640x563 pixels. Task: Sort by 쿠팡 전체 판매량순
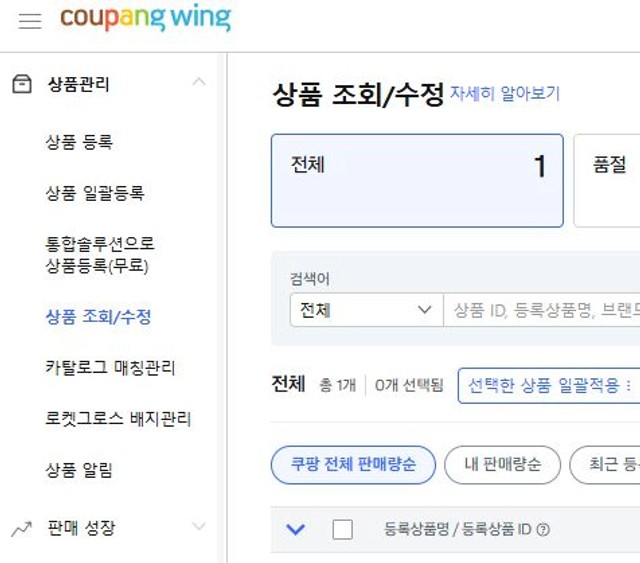pos(353,465)
